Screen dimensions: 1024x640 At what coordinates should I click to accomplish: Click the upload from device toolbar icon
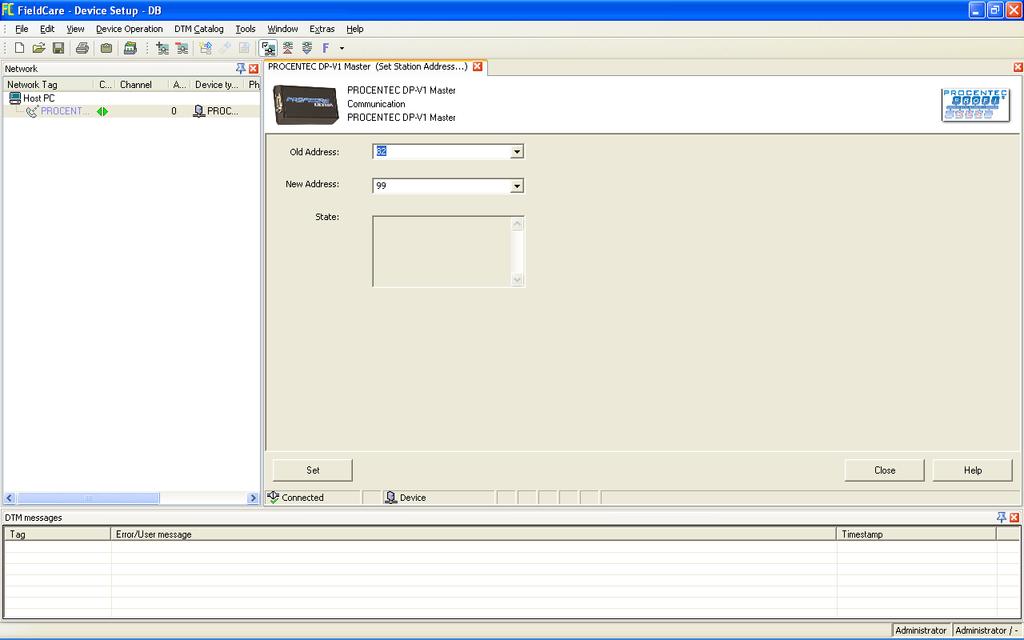point(287,48)
